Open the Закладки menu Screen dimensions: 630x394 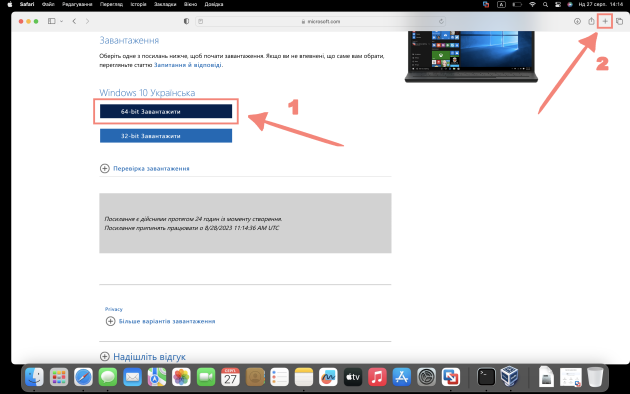coord(165,4)
